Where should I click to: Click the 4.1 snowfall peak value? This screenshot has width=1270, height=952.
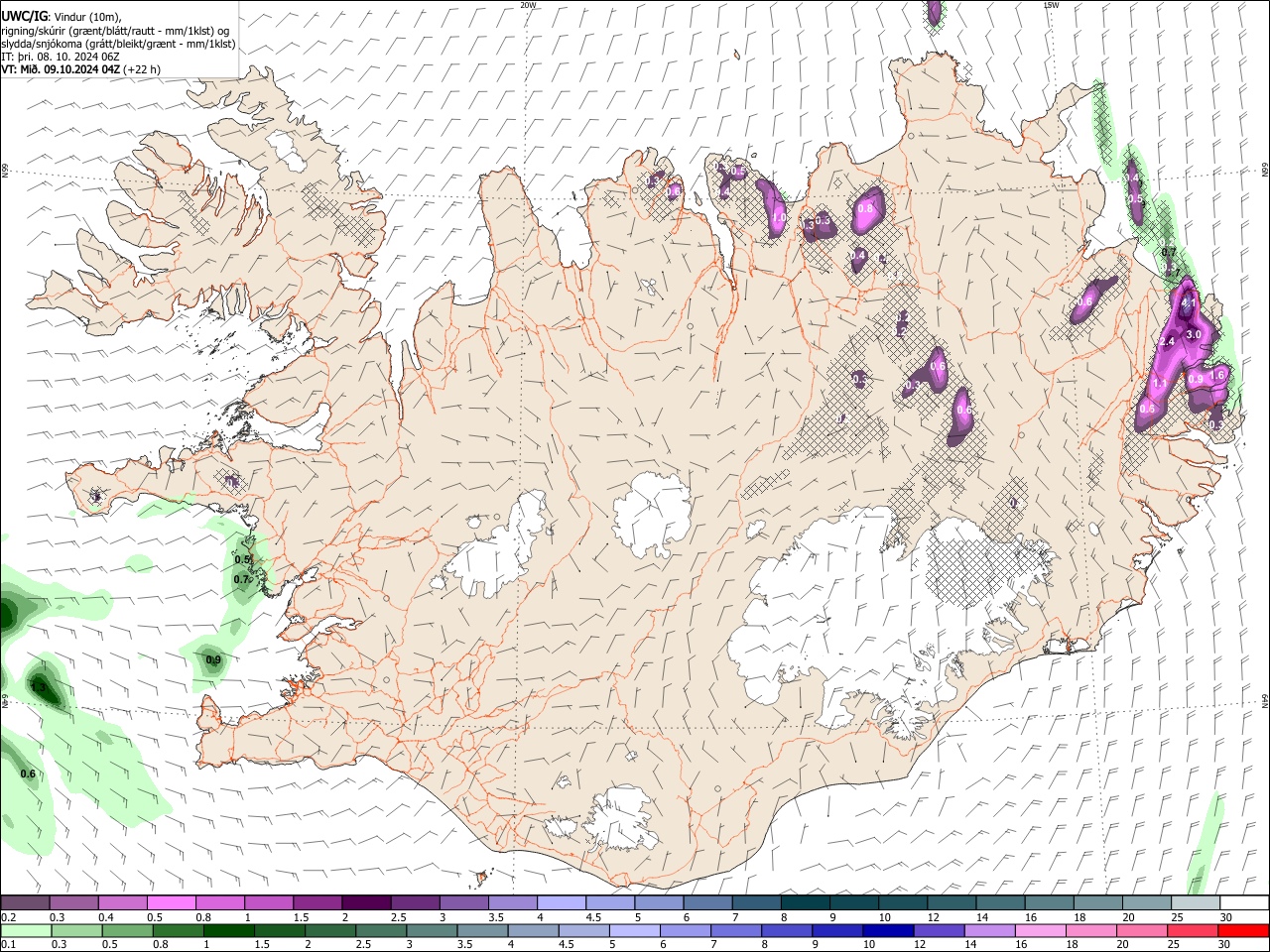(x=1190, y=301)
